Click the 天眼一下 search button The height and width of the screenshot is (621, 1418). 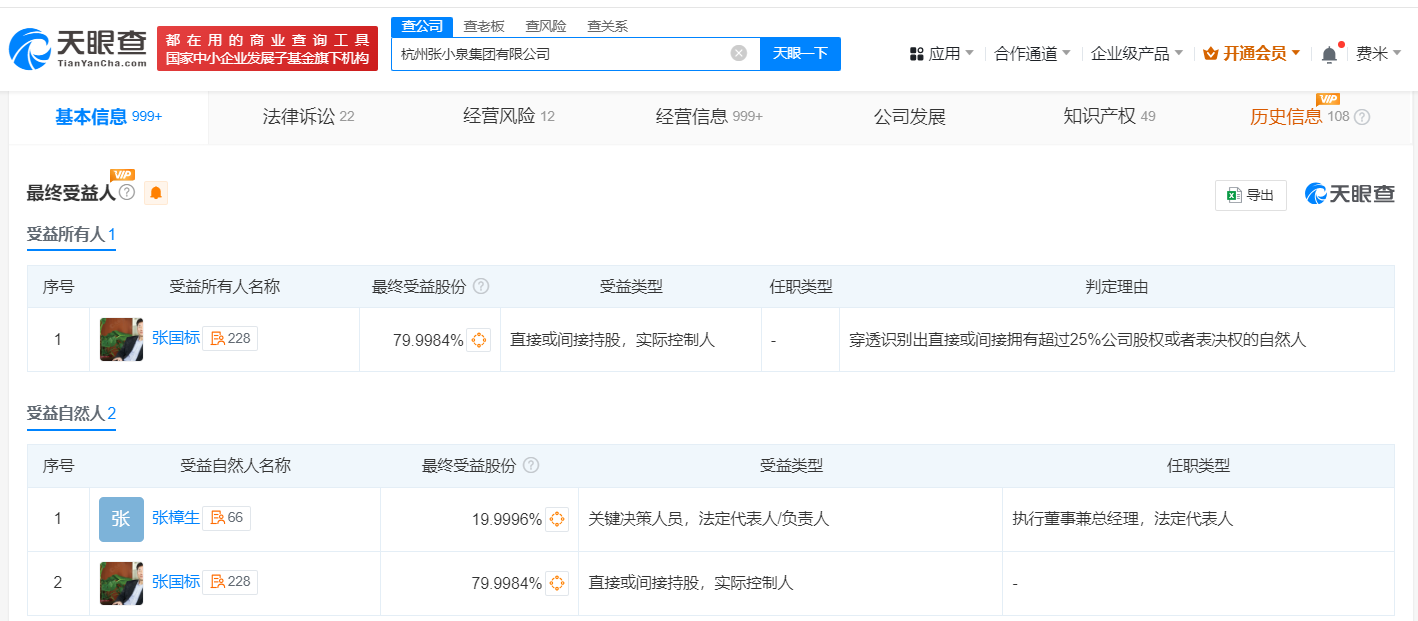800,54
